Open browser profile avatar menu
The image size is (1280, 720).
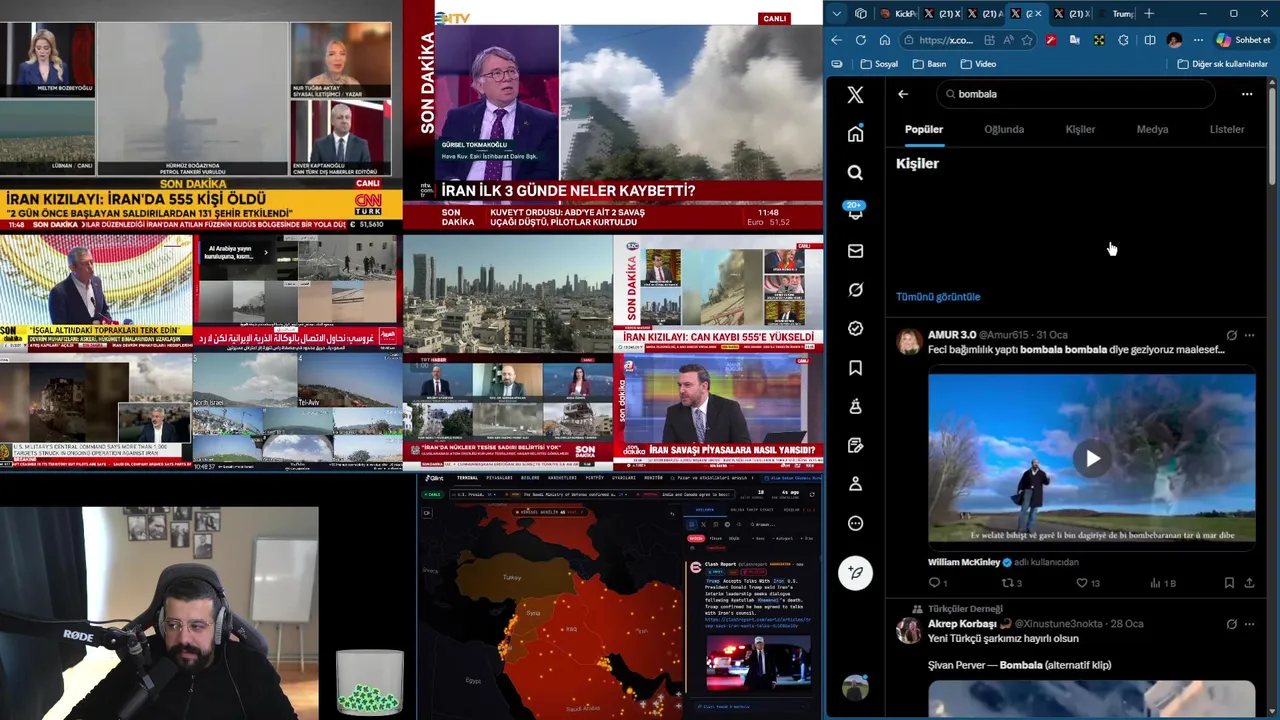(1174, 40)
